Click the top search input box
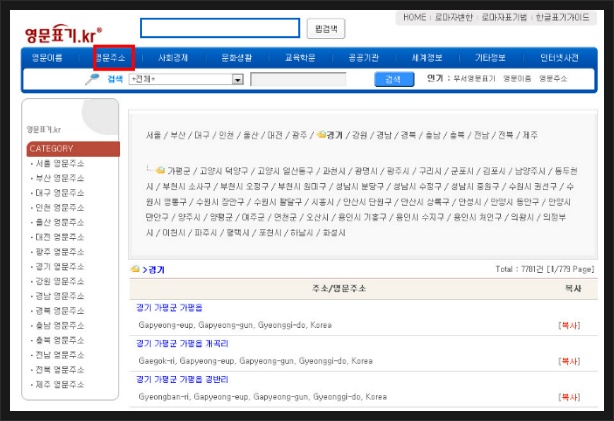Screen dimensions: 614x421 point(220,28)
